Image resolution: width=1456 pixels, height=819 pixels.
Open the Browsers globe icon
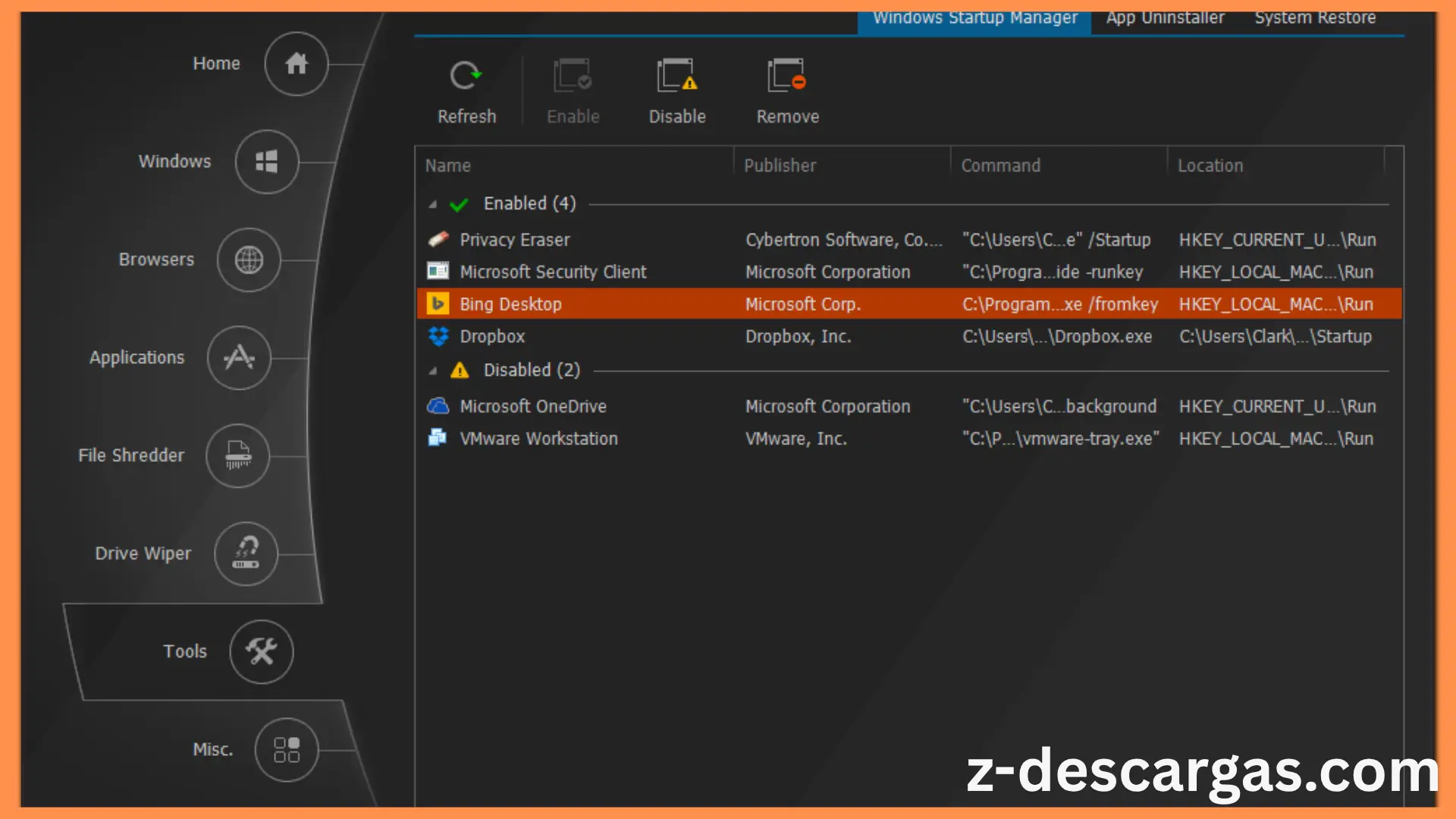249,260
